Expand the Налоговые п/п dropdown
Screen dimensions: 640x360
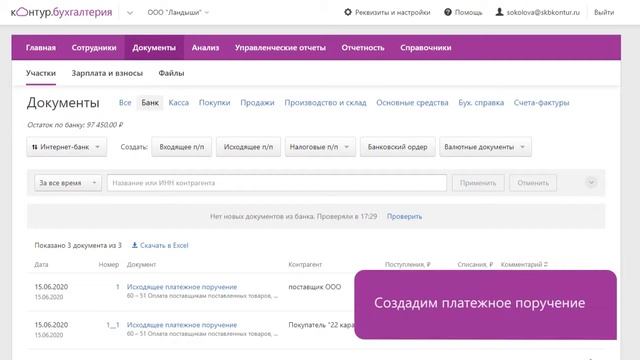point(320,147)
